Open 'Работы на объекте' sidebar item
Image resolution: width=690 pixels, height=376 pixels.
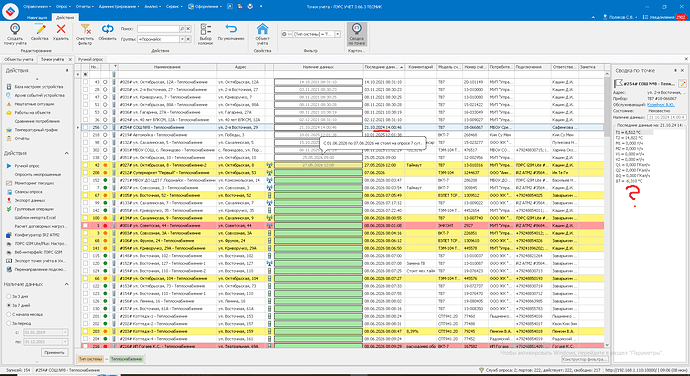pyautogui.click(x=33, y=113)
